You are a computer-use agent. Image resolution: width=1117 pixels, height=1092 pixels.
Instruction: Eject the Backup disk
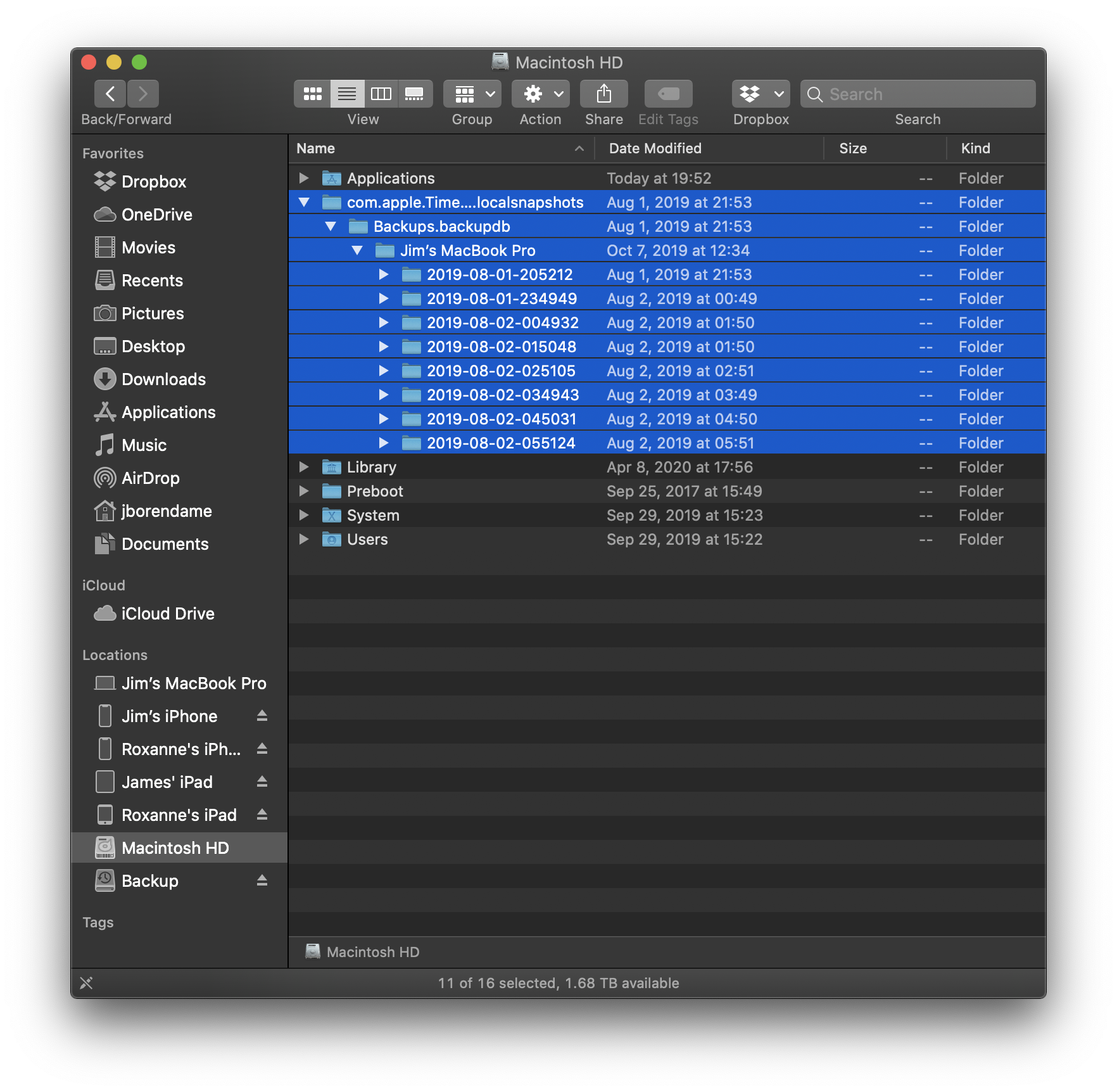coord(262,880)
